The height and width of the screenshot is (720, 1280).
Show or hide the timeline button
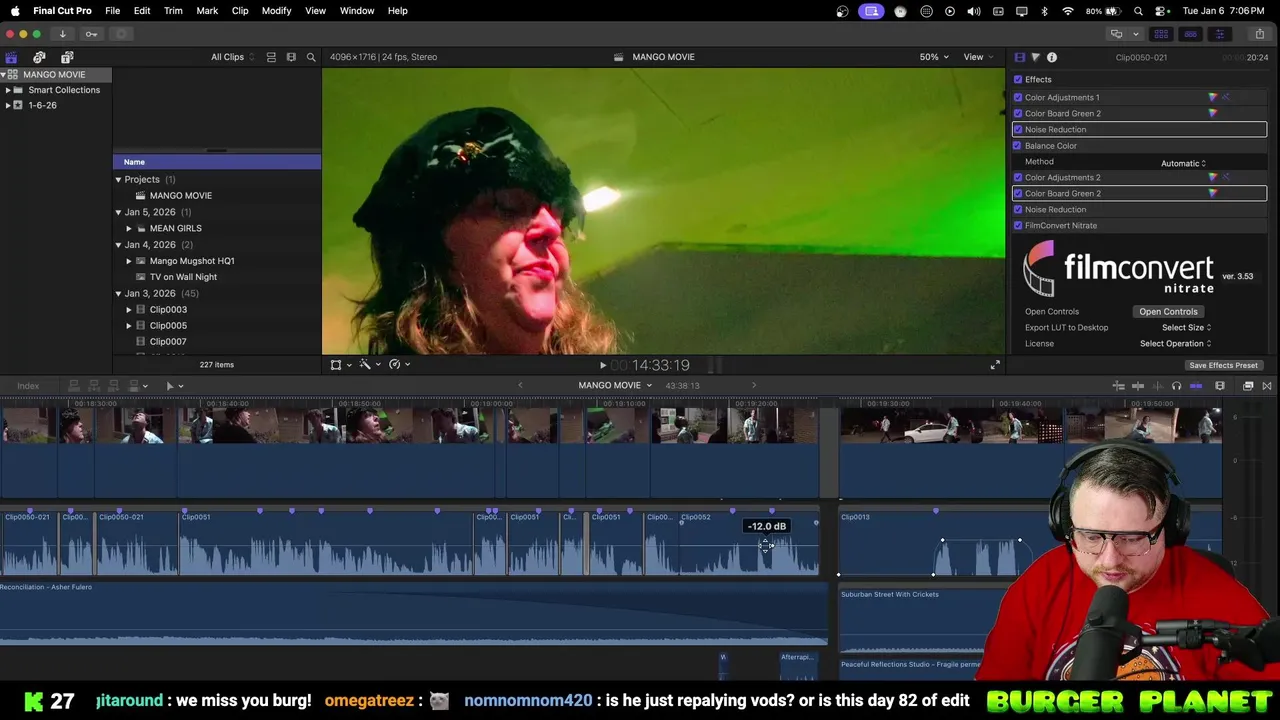(x=1190, y=34)
